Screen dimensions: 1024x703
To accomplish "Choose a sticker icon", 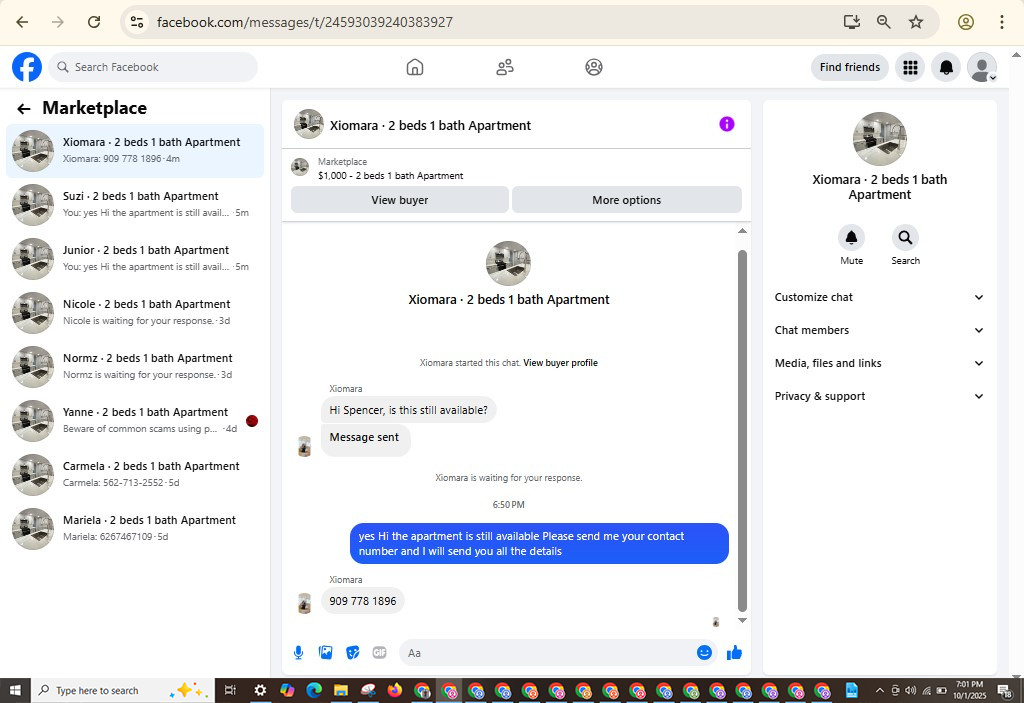I will (x=353, y=653).
